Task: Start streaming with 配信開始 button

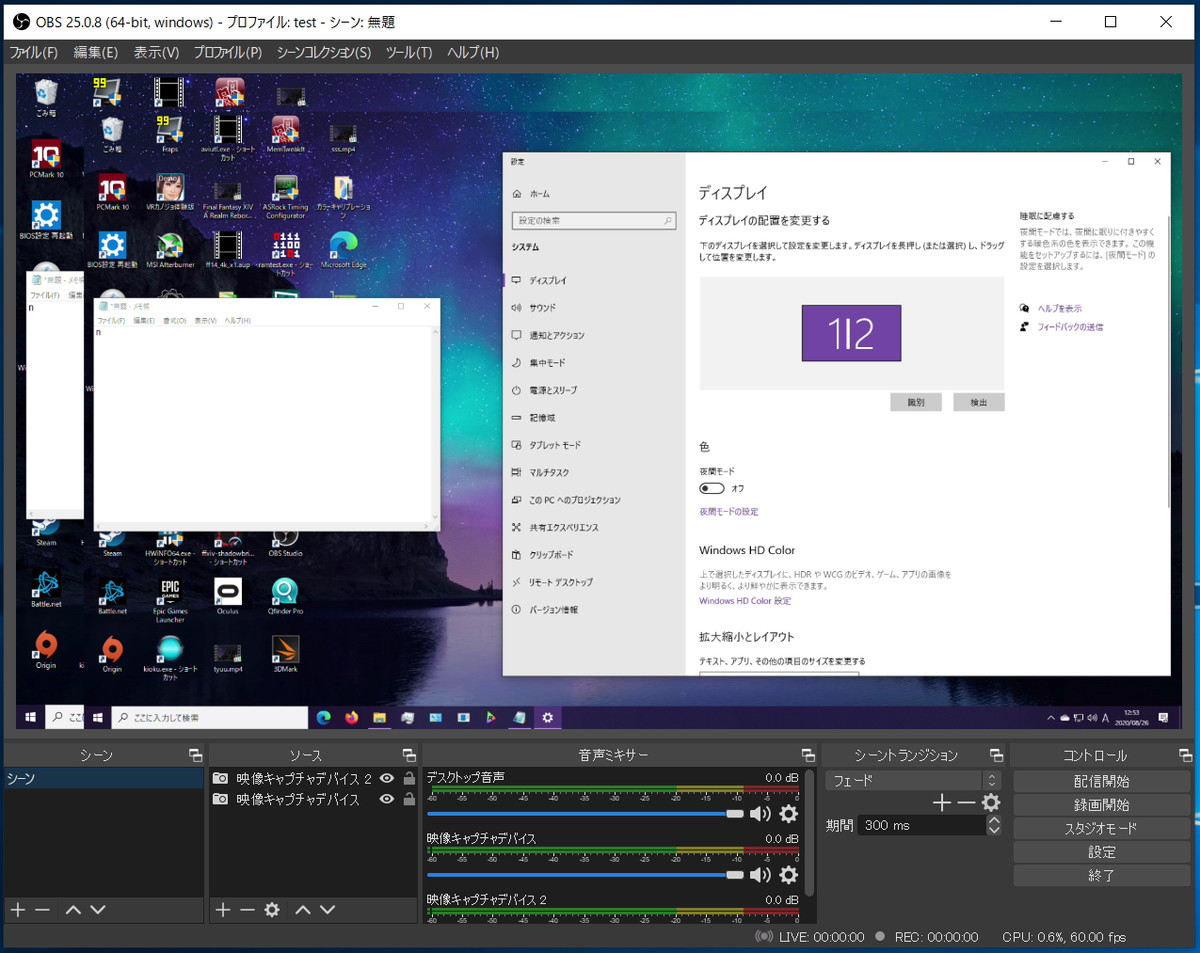Action: pyautogui.click(x=1101, y=781)
